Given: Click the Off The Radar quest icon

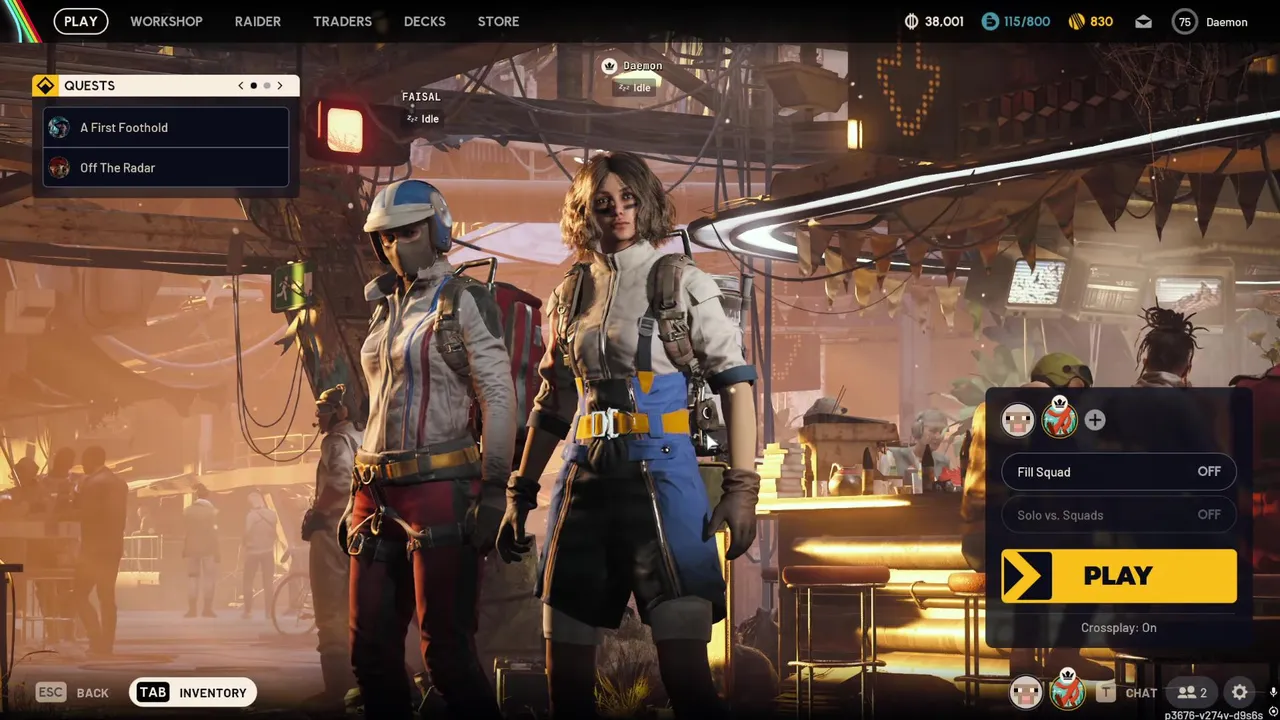Looking at the screenshot, I should coord(59,168).
